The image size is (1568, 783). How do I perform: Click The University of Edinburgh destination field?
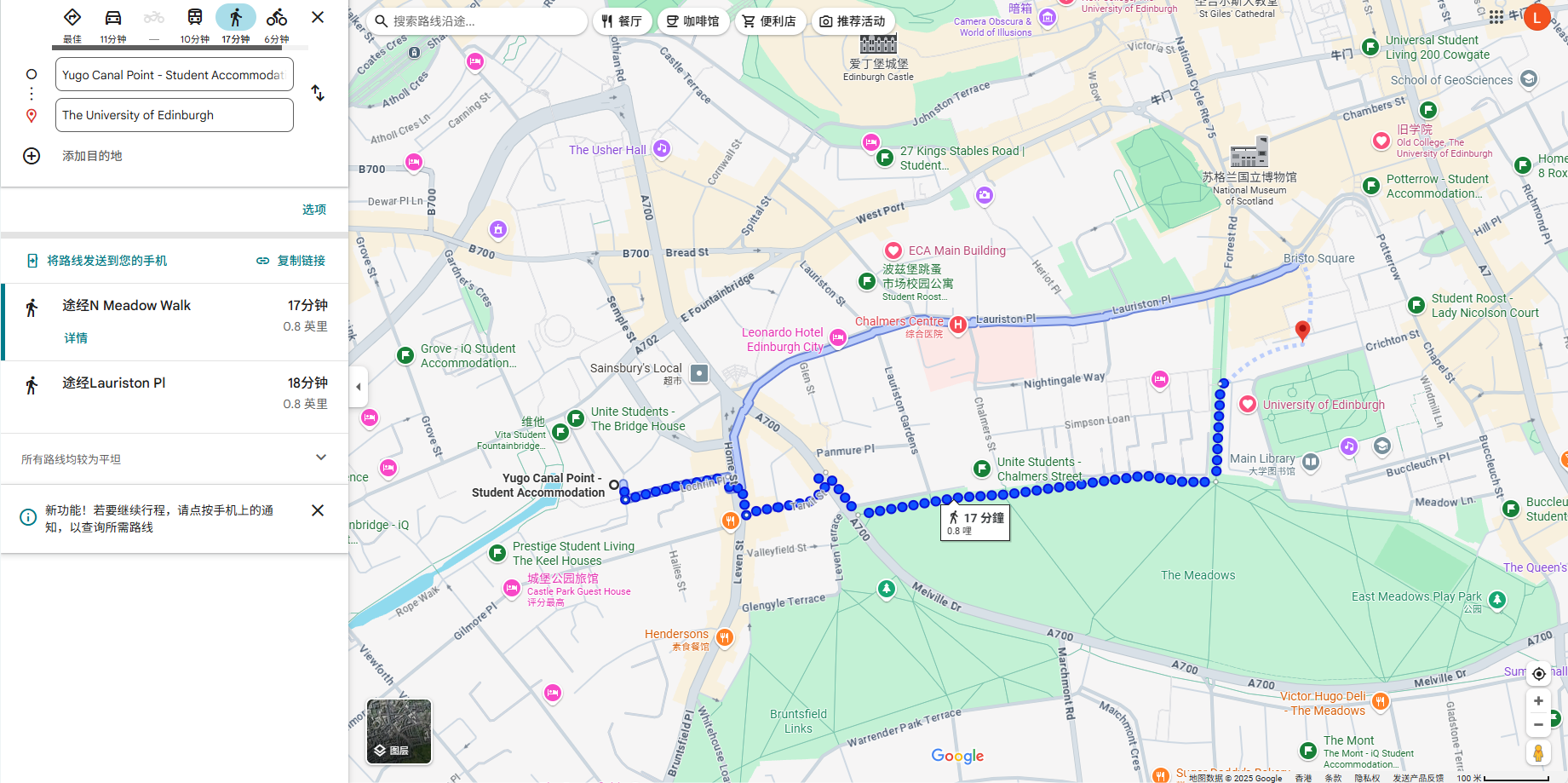pos(175,115)
